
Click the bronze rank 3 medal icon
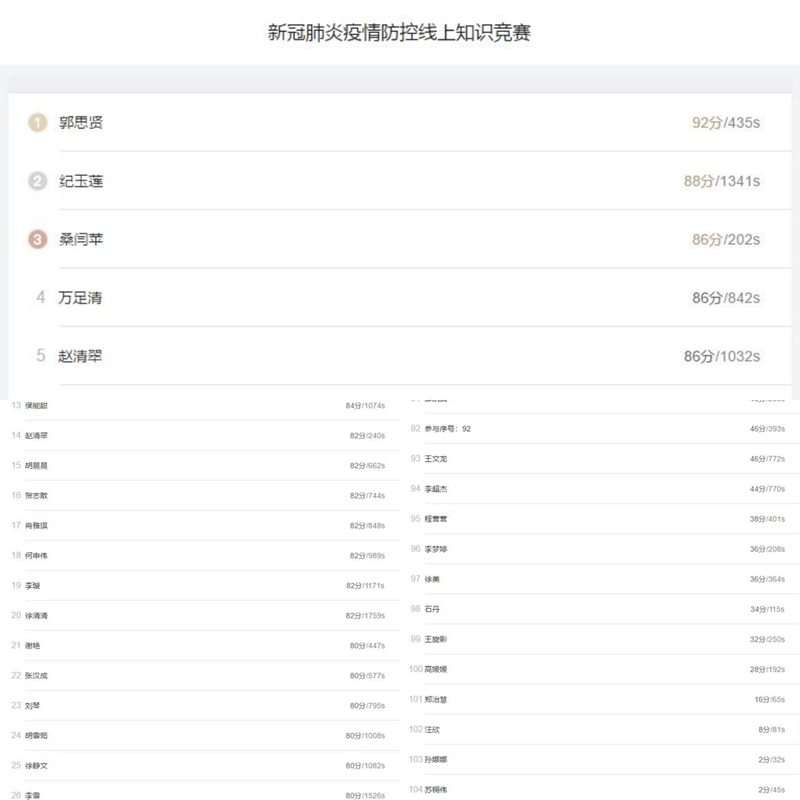38,239
